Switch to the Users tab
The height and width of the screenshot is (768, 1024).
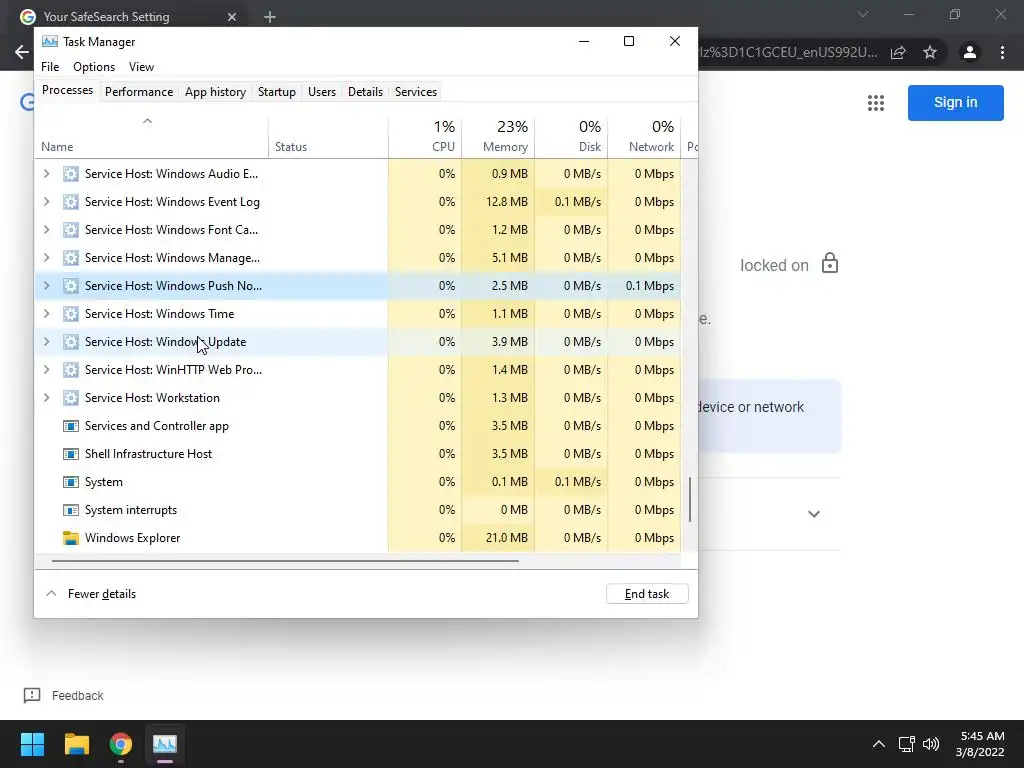pos(322,92)
